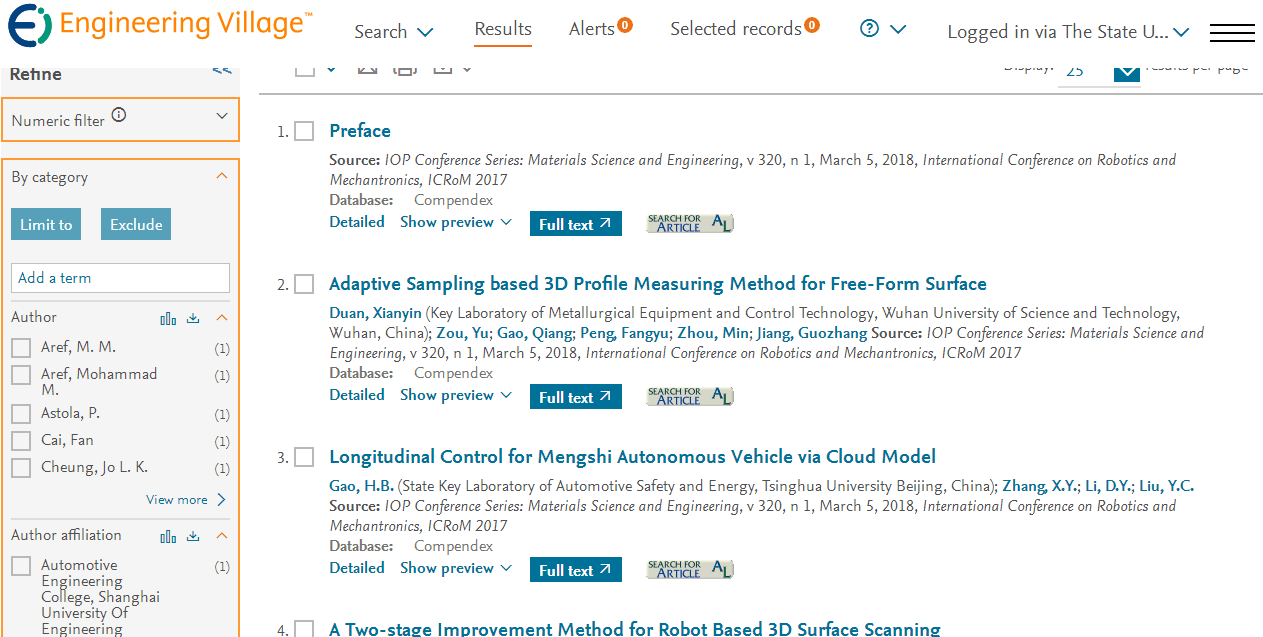1263x637 pixels.
Task: Click Numeric filter info icon
Action: pyautogui.click(x=119, y=115)
